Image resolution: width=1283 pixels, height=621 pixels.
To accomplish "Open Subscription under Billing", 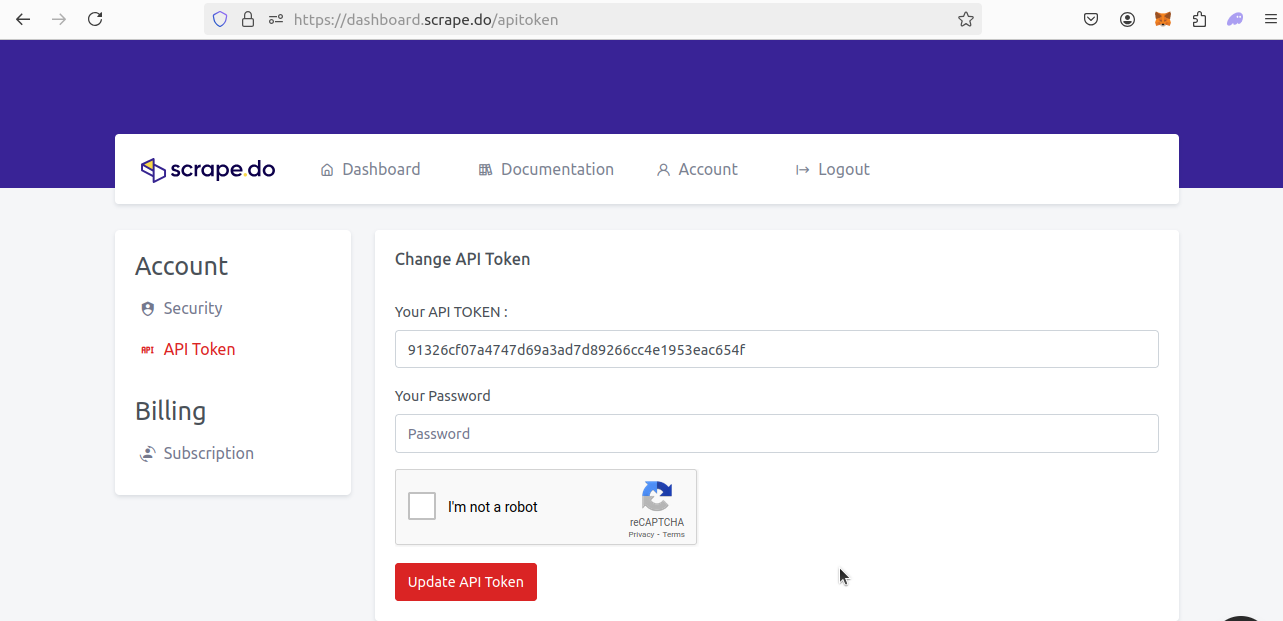I will [208, 454].
